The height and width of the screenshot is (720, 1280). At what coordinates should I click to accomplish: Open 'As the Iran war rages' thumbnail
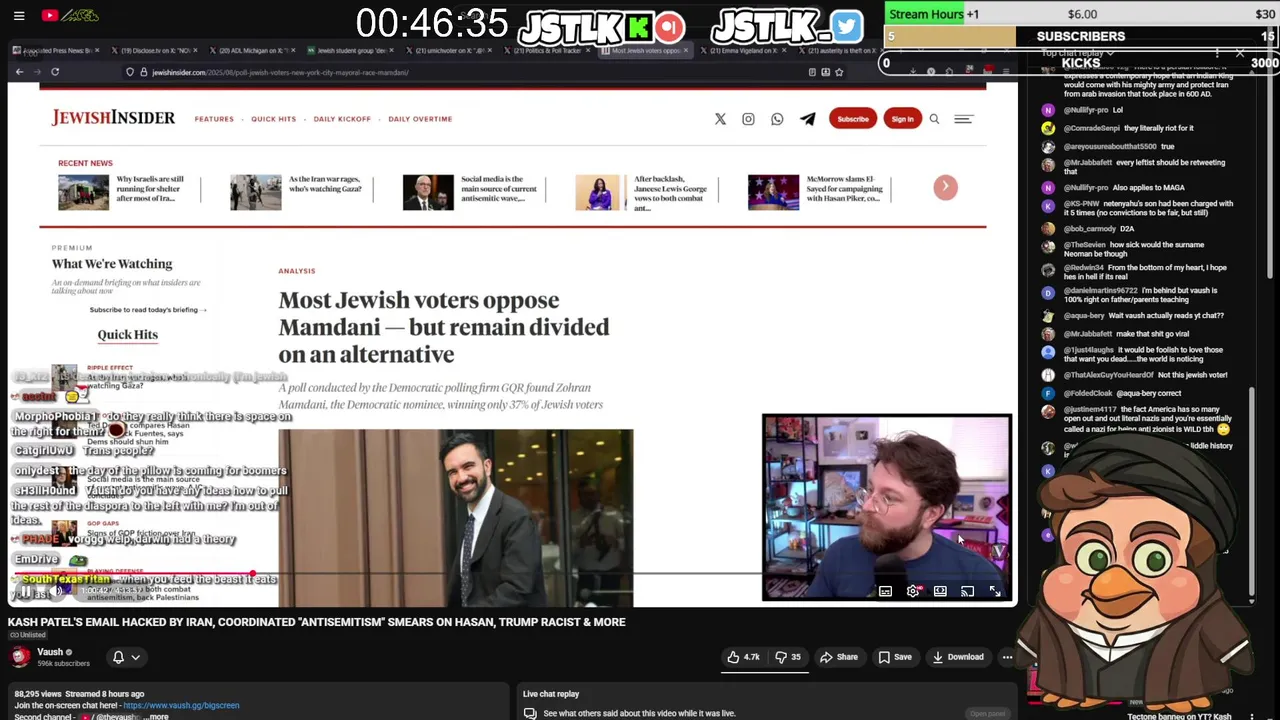tap(255, 192)
